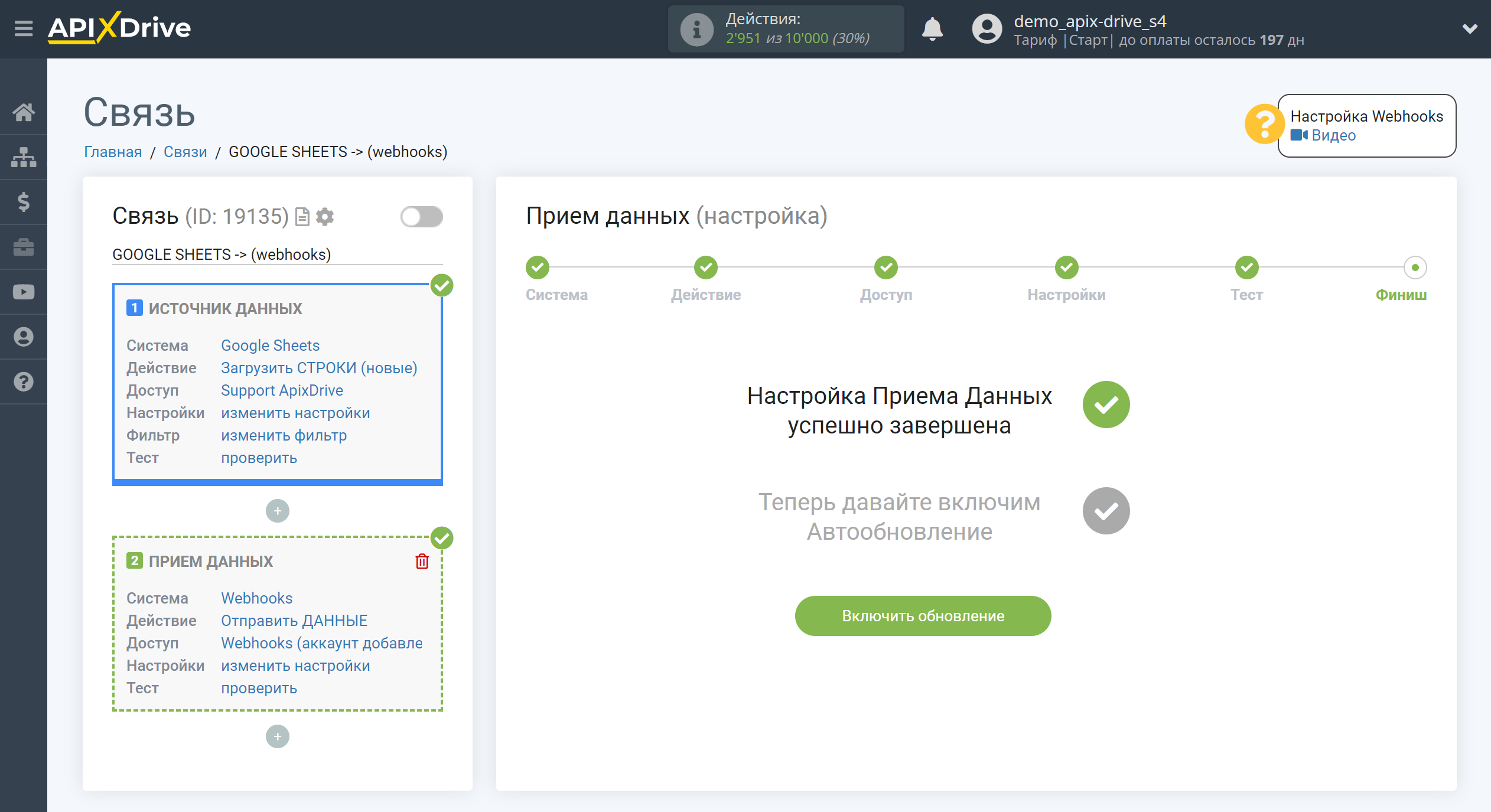This screenshot has width=1491, height=812.
Task: Go to Настройки step
Action: pyautogui.click(x=1067, y=268)
